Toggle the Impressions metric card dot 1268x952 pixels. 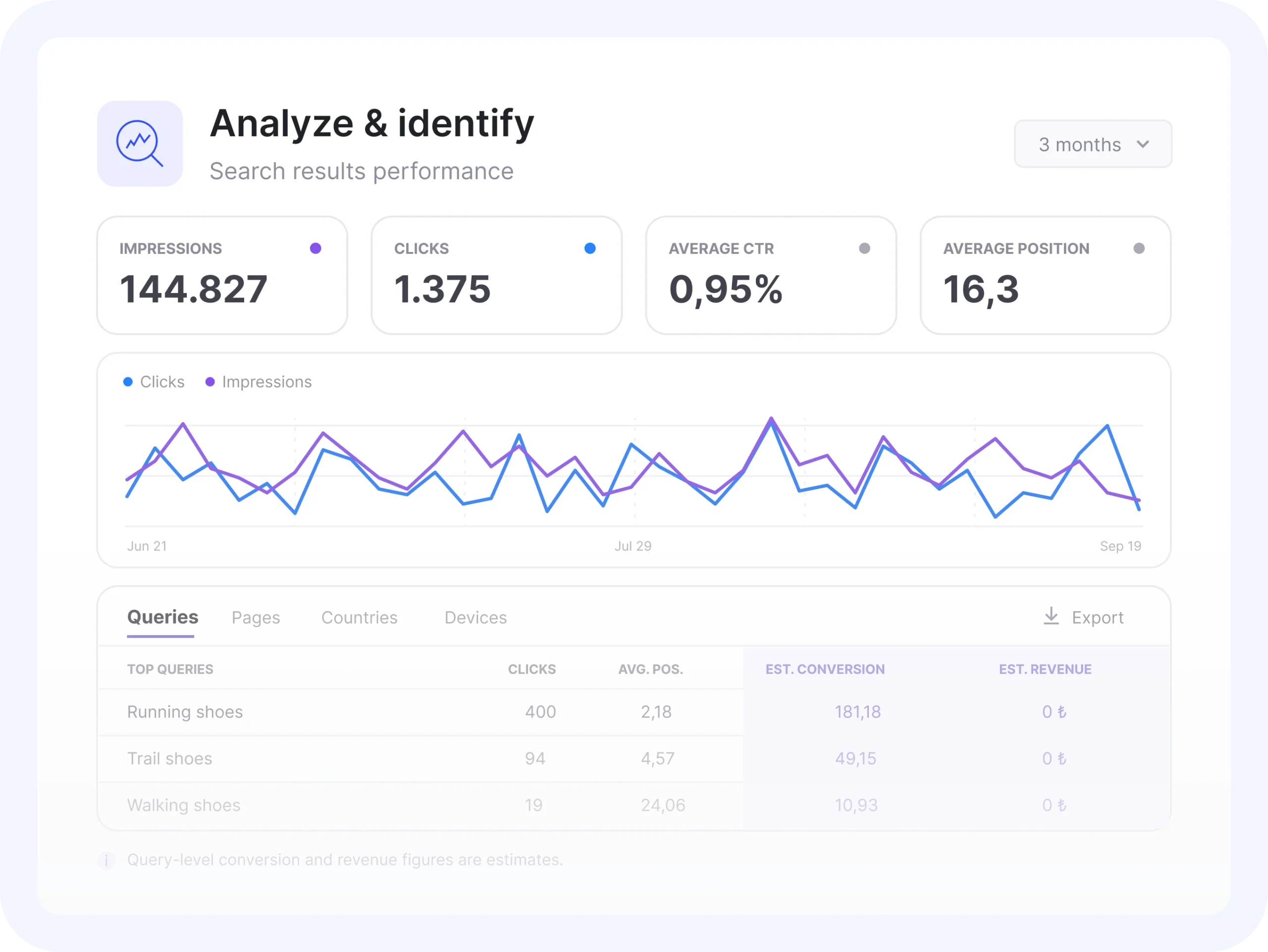316,248
